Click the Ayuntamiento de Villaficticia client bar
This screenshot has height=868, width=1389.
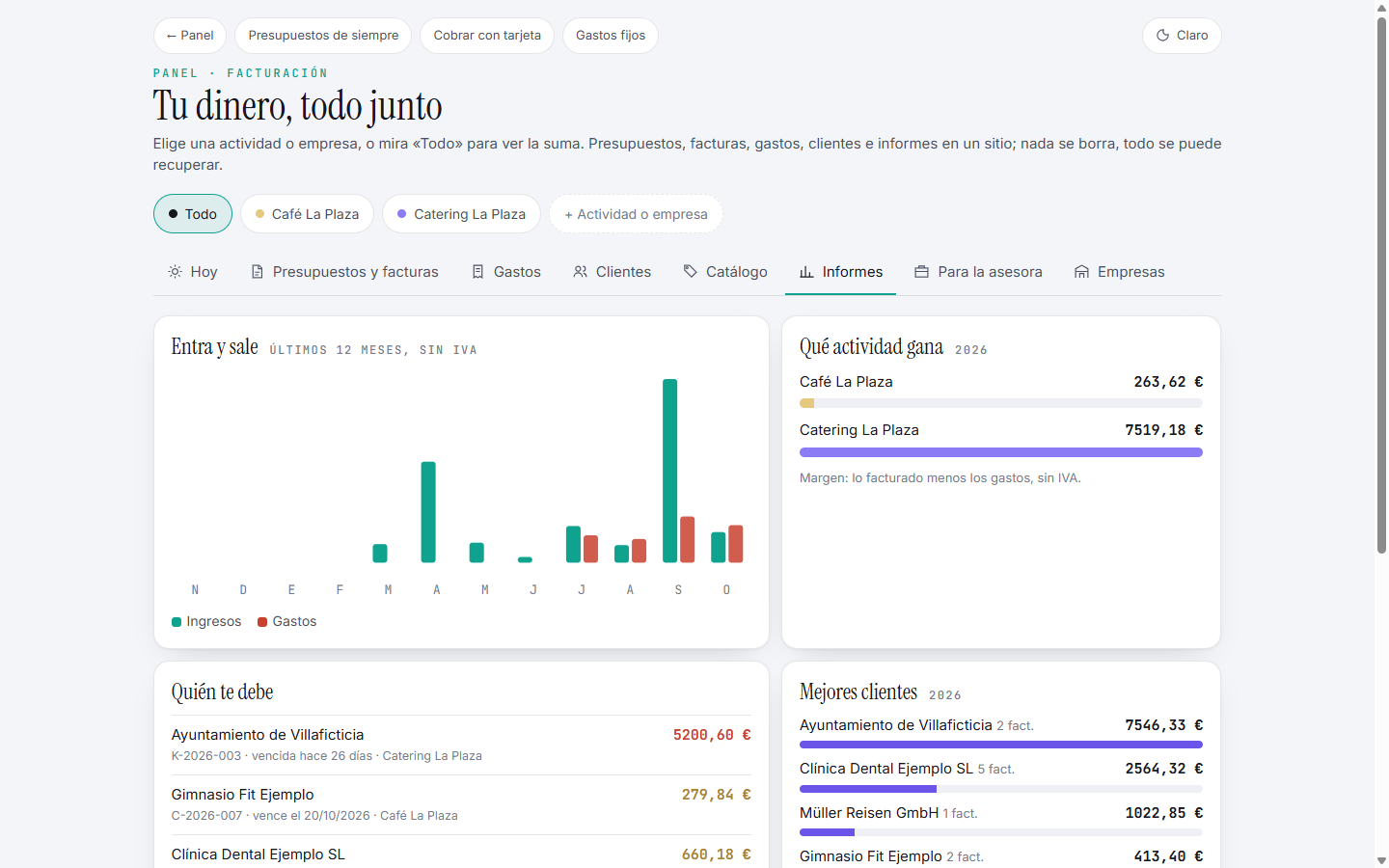tap(1001, 745)
